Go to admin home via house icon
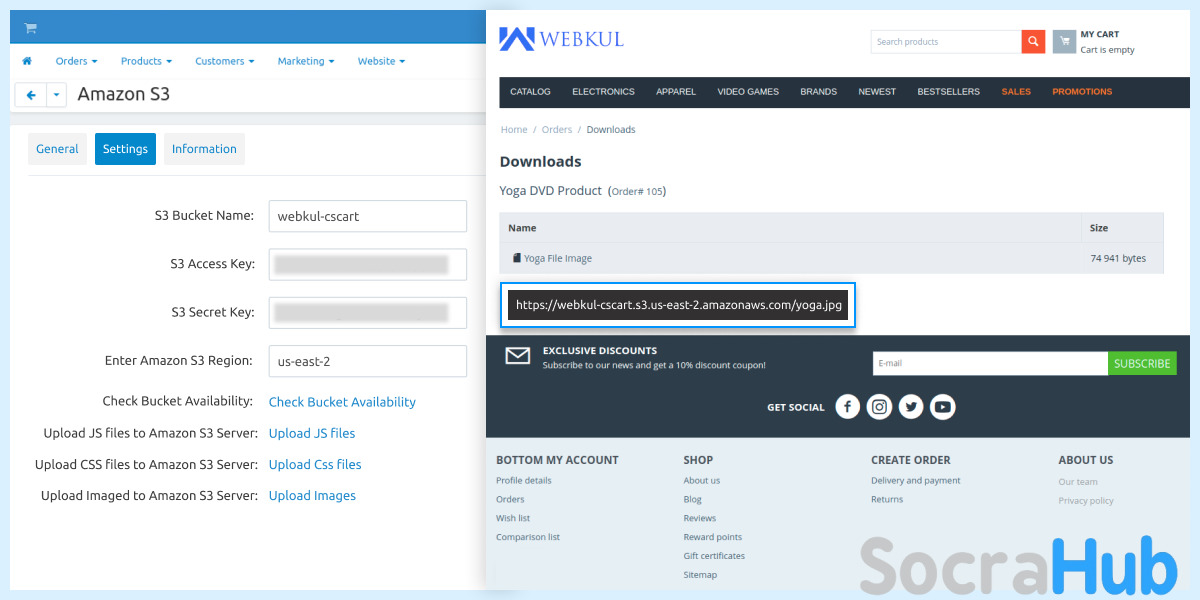Viewport: 1200px width, 600px height. (27, 61)
